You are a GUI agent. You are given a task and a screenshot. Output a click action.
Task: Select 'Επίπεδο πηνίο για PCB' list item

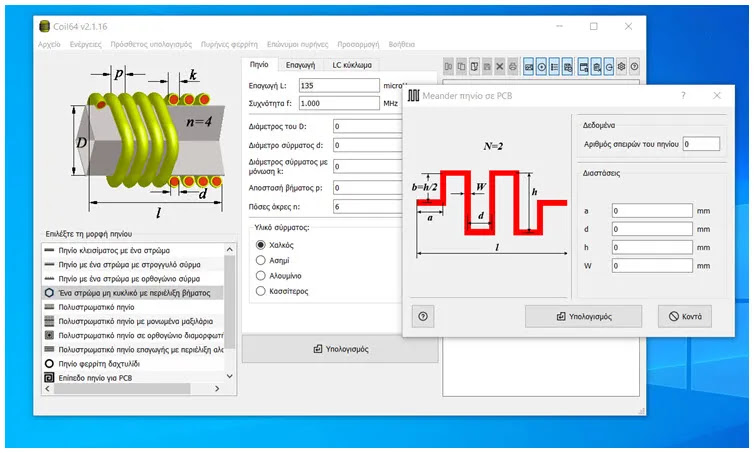click(x=133, y=378)
